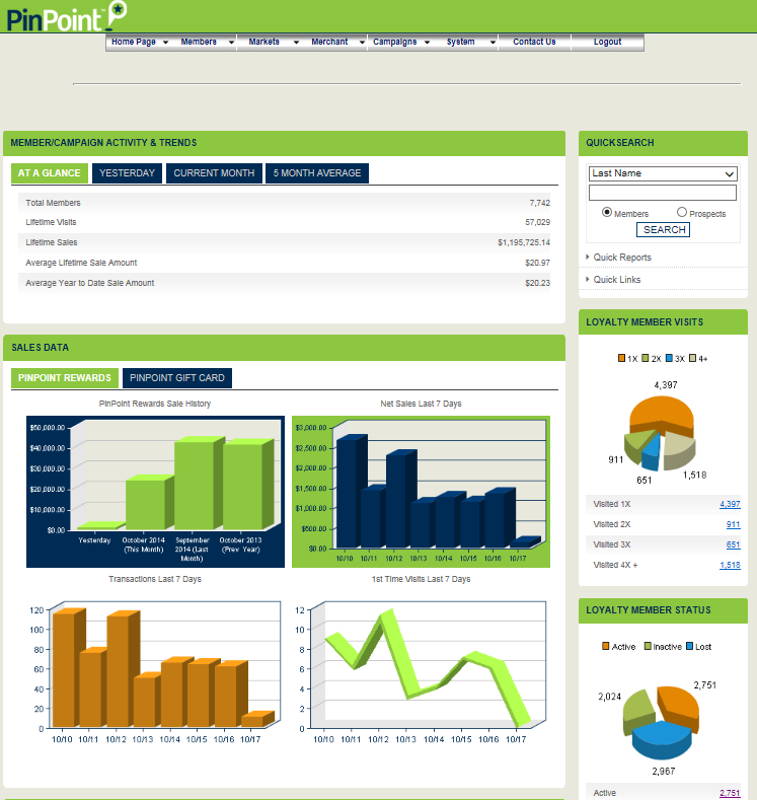Click the Active orange legend swatch
This screenshot has height=800, width=757.
point(605,646)
